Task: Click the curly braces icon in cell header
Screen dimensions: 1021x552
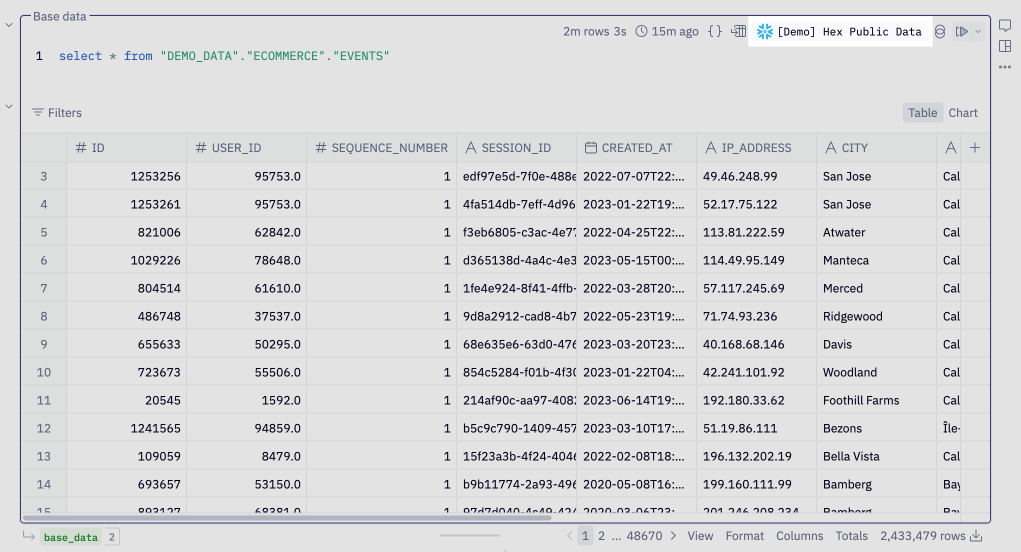Action: 715,31
